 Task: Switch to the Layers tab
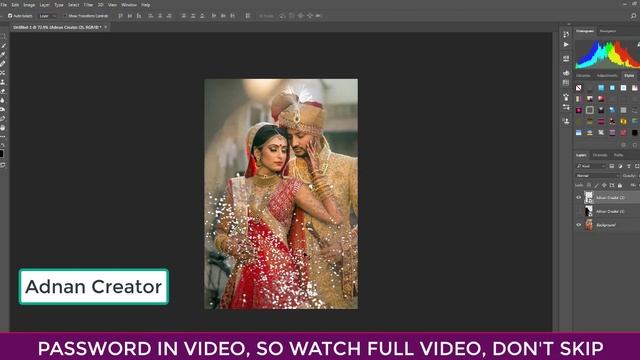[581, 155]
